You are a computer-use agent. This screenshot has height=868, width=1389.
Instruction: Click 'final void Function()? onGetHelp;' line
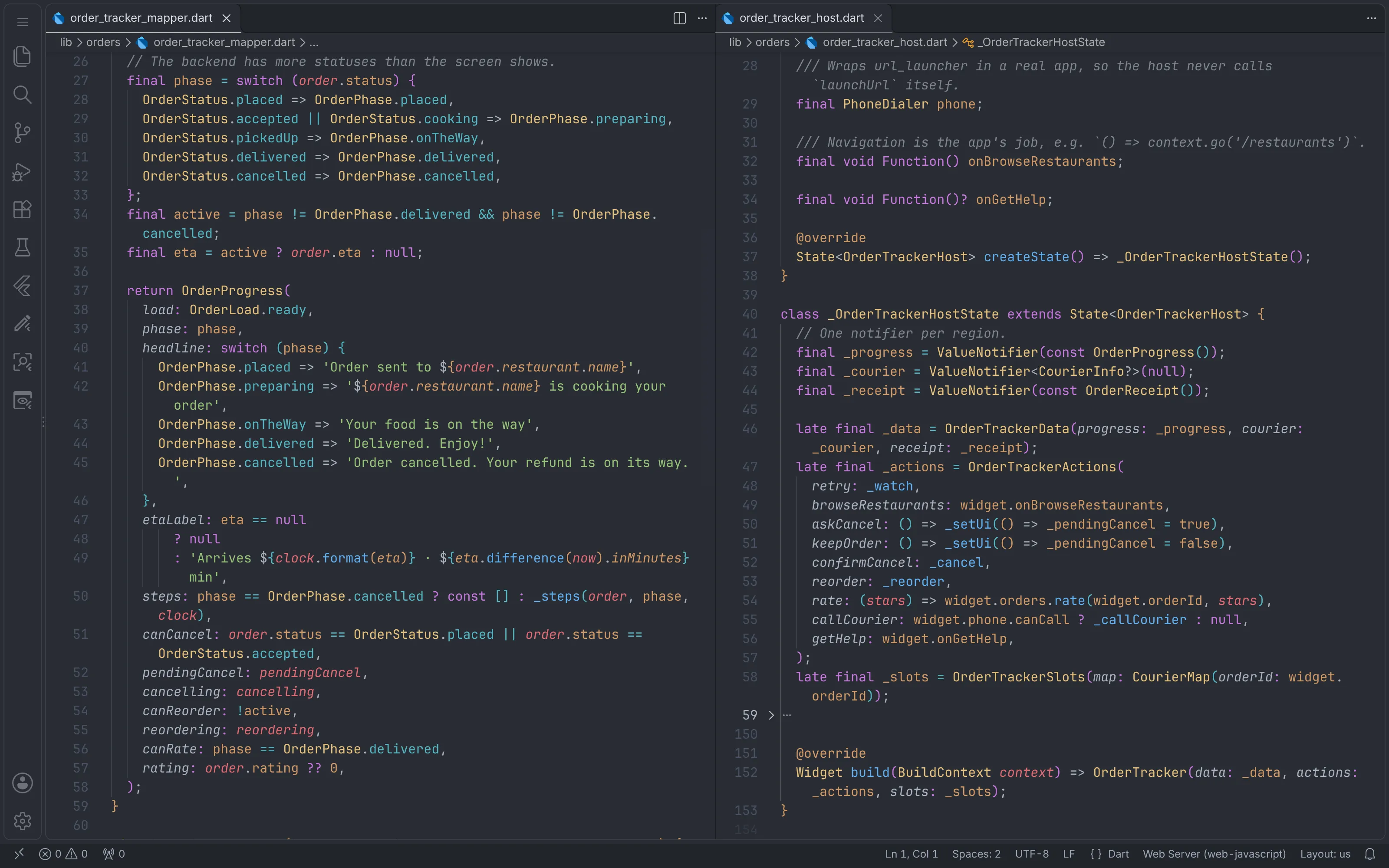pos(924,200)
